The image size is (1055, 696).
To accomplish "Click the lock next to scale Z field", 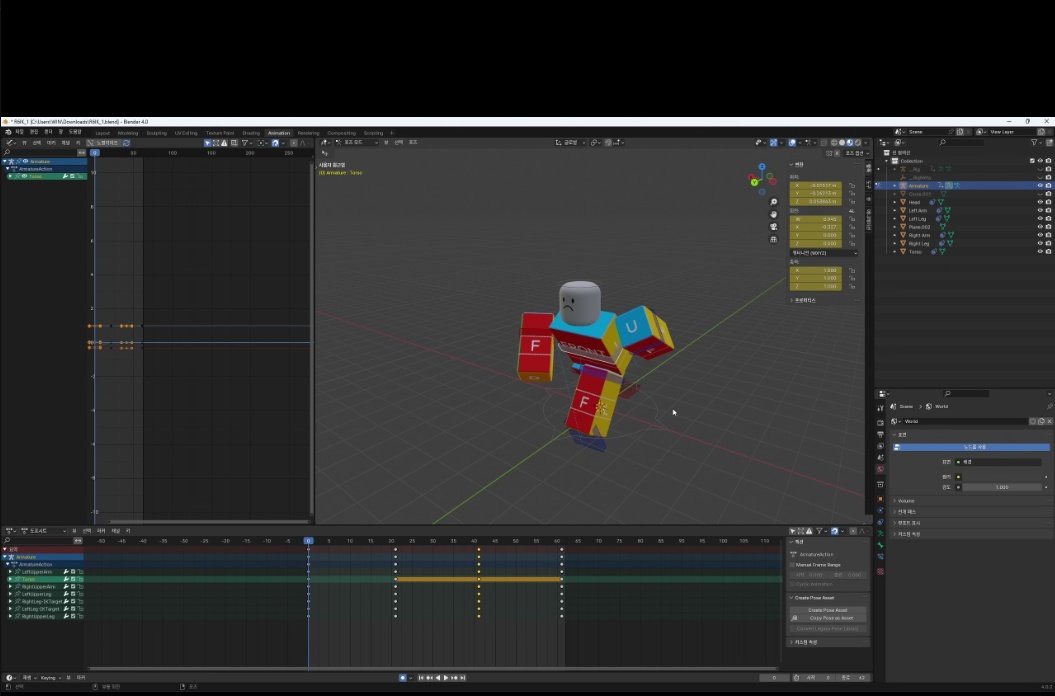I will click(x=852, y=286).
